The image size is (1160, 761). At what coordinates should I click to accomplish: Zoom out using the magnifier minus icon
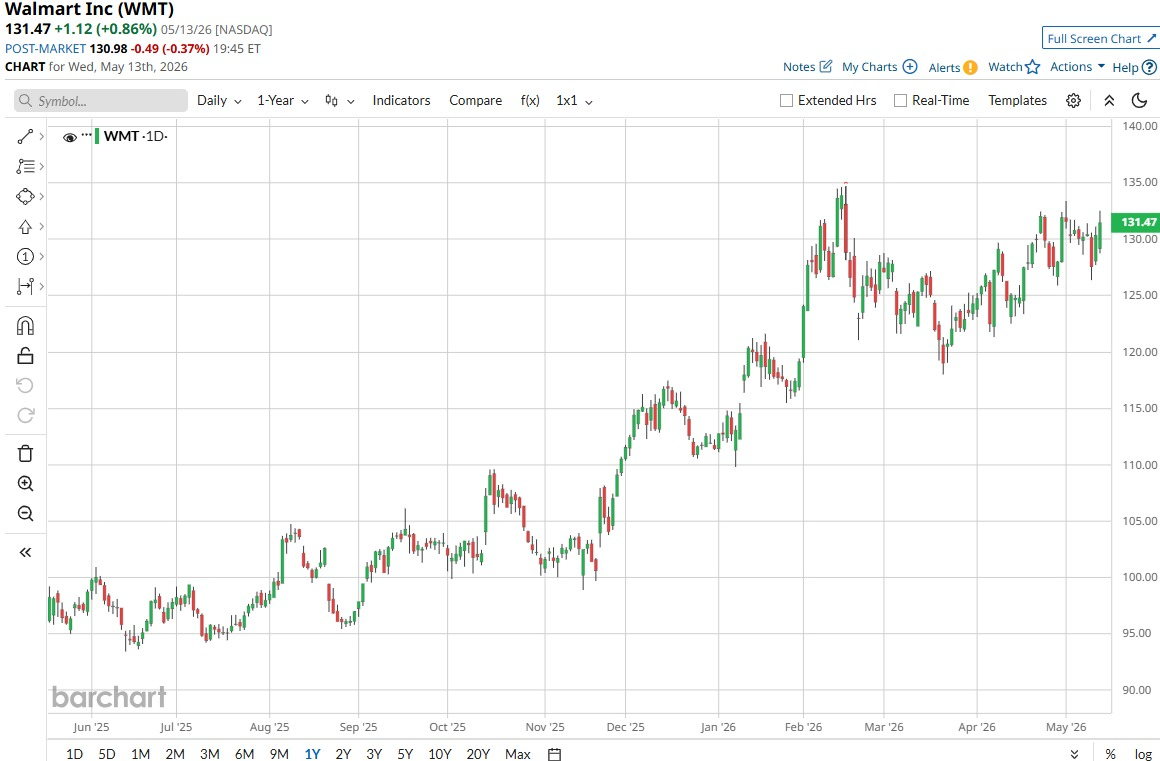coord(25,513)
